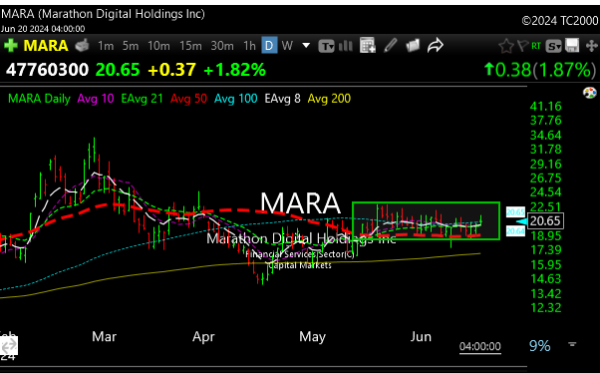Click the bar chart style icon
The image size is (600, 373).
coord(346,46)
